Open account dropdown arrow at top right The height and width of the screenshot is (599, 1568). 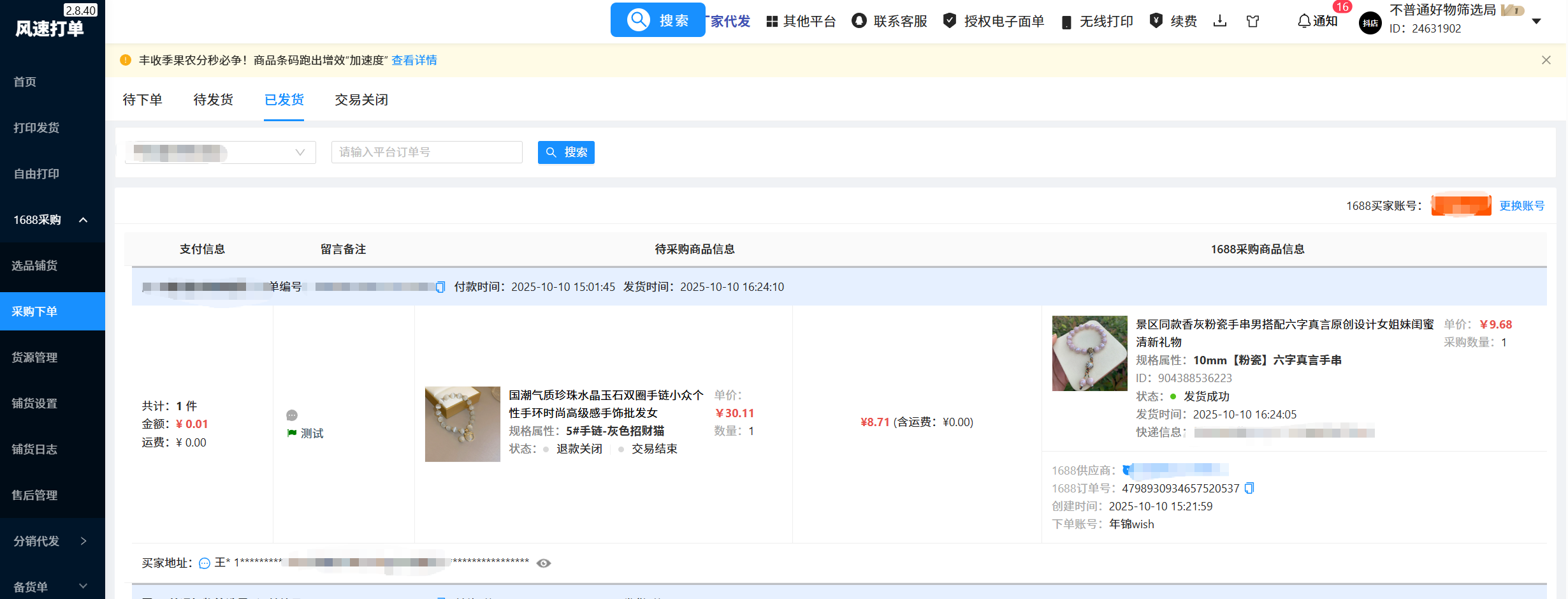[1537, 21]
